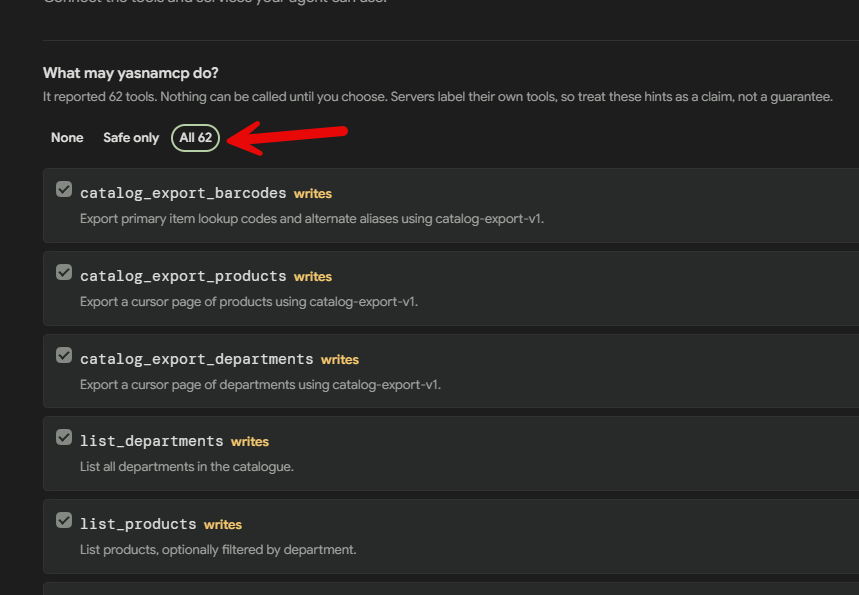This screenshot has width=859, height=595.
Task: Click 'Export primary item lookup codes' description
Action: point(312,219)
